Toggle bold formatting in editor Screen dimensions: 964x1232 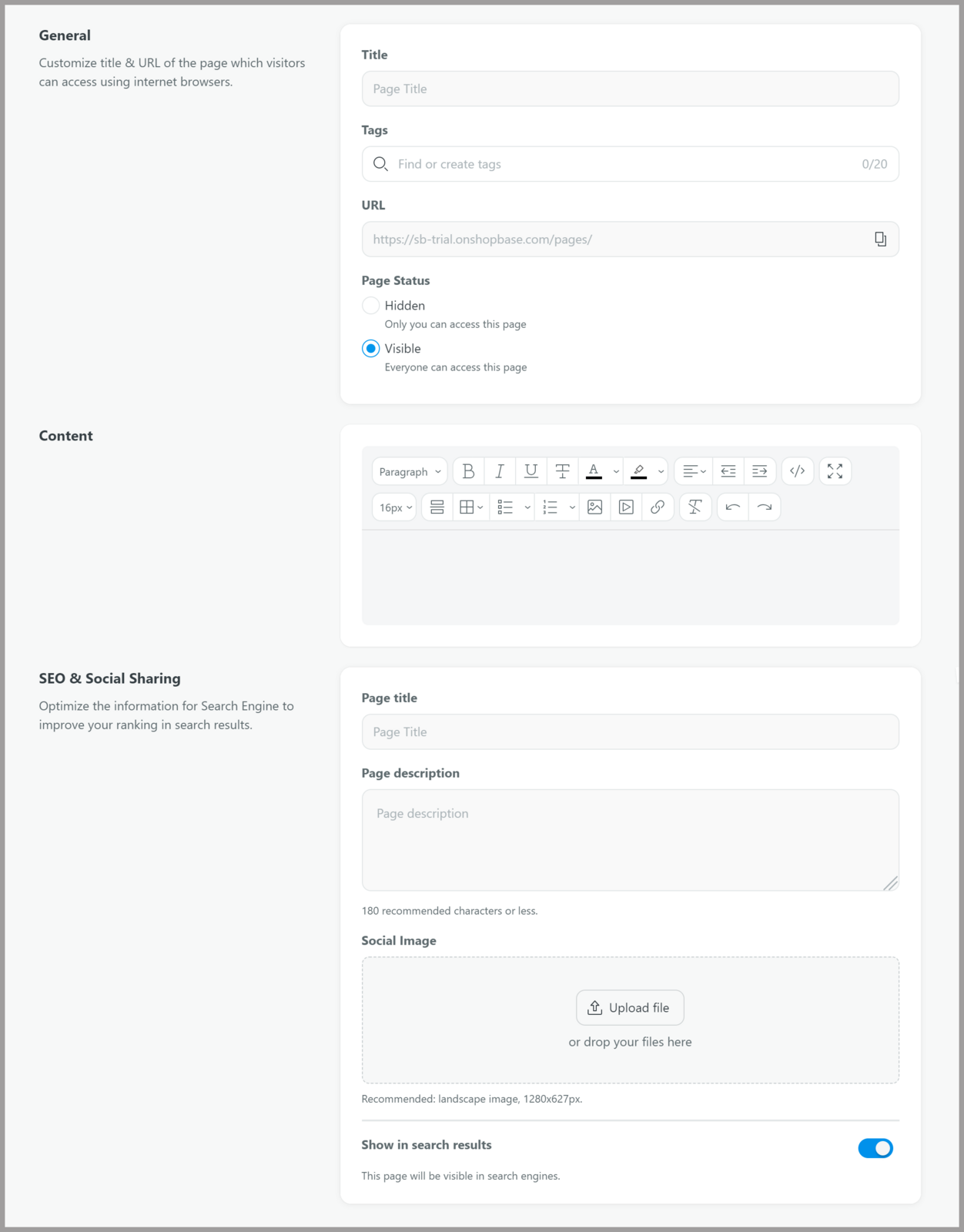coord(468,471)
